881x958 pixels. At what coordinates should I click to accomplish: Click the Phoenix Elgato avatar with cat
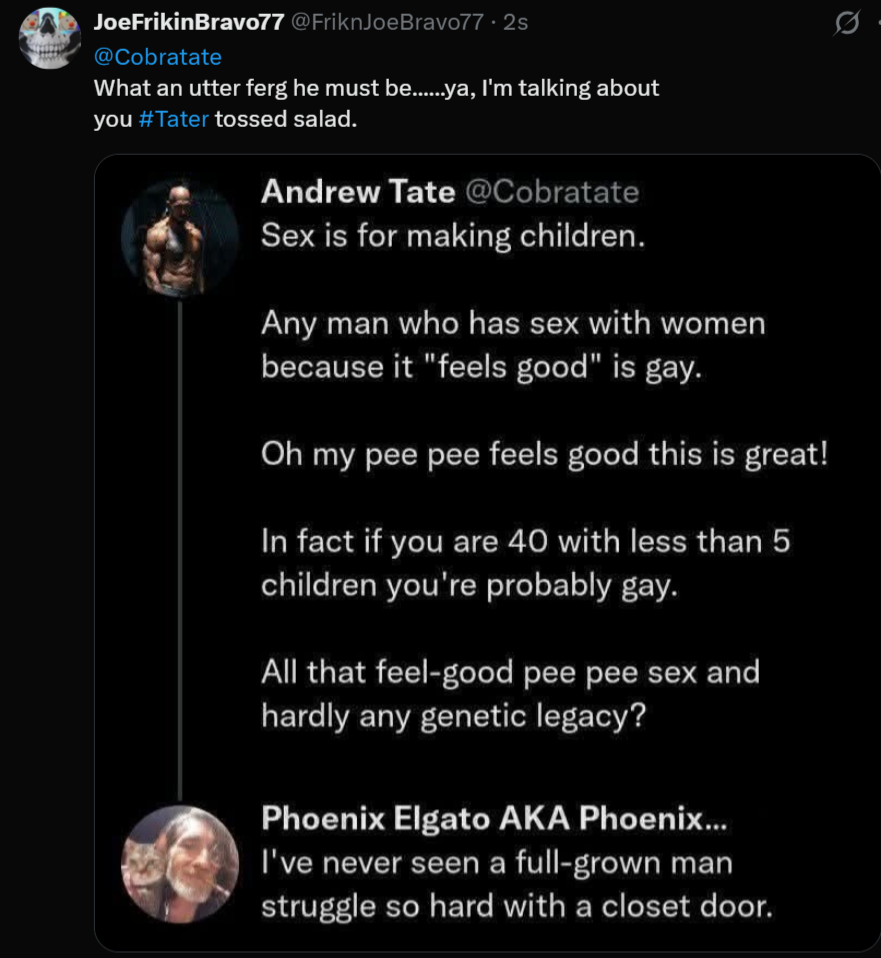point(180,864)
